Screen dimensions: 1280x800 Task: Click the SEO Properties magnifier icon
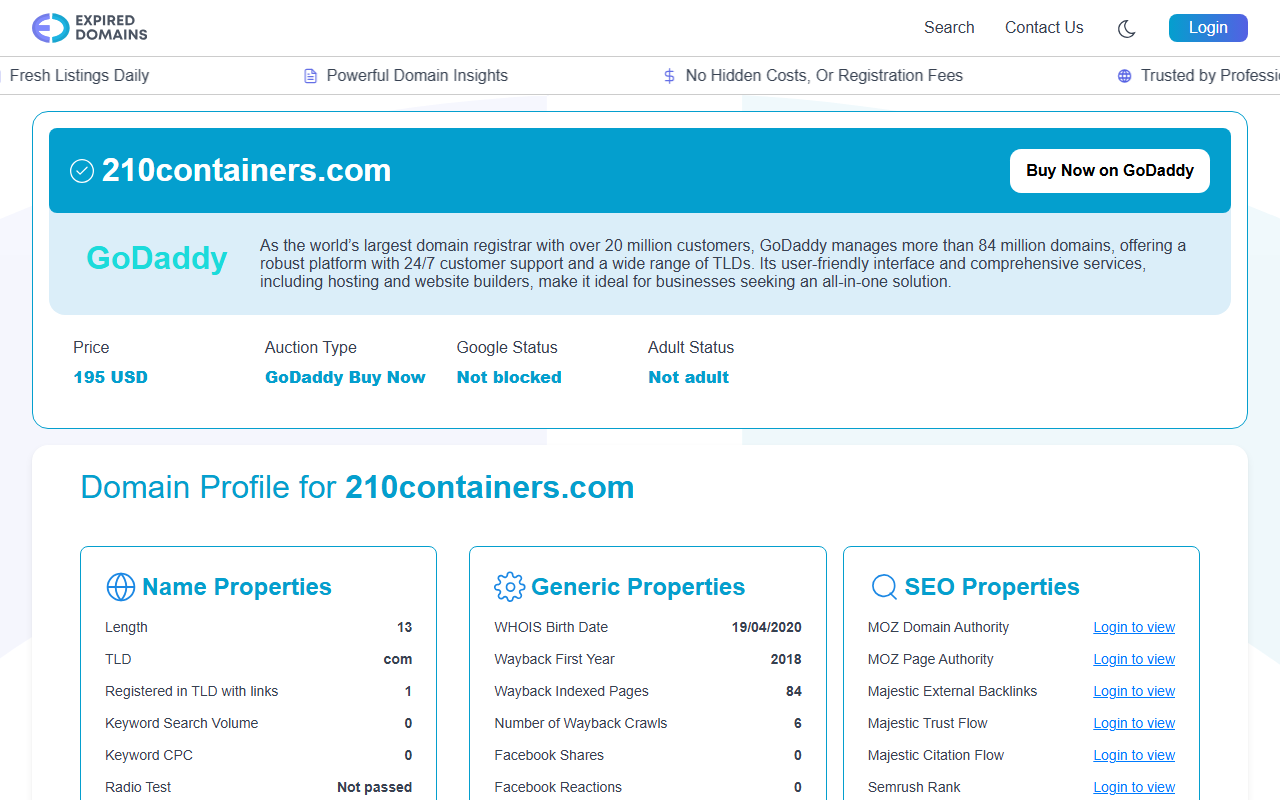[x=884, y=587]
